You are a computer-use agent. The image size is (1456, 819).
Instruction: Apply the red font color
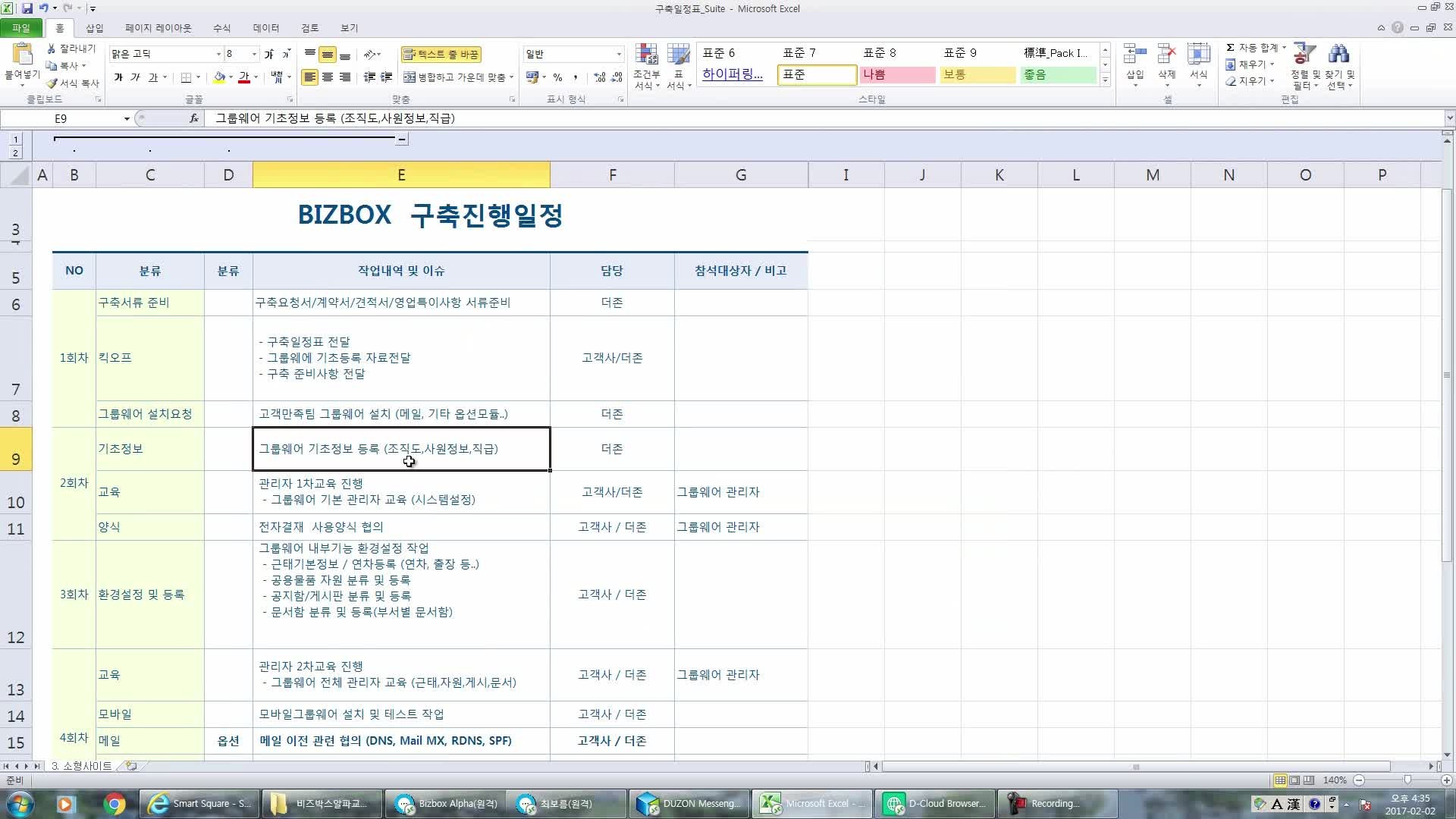pos(244,77)
